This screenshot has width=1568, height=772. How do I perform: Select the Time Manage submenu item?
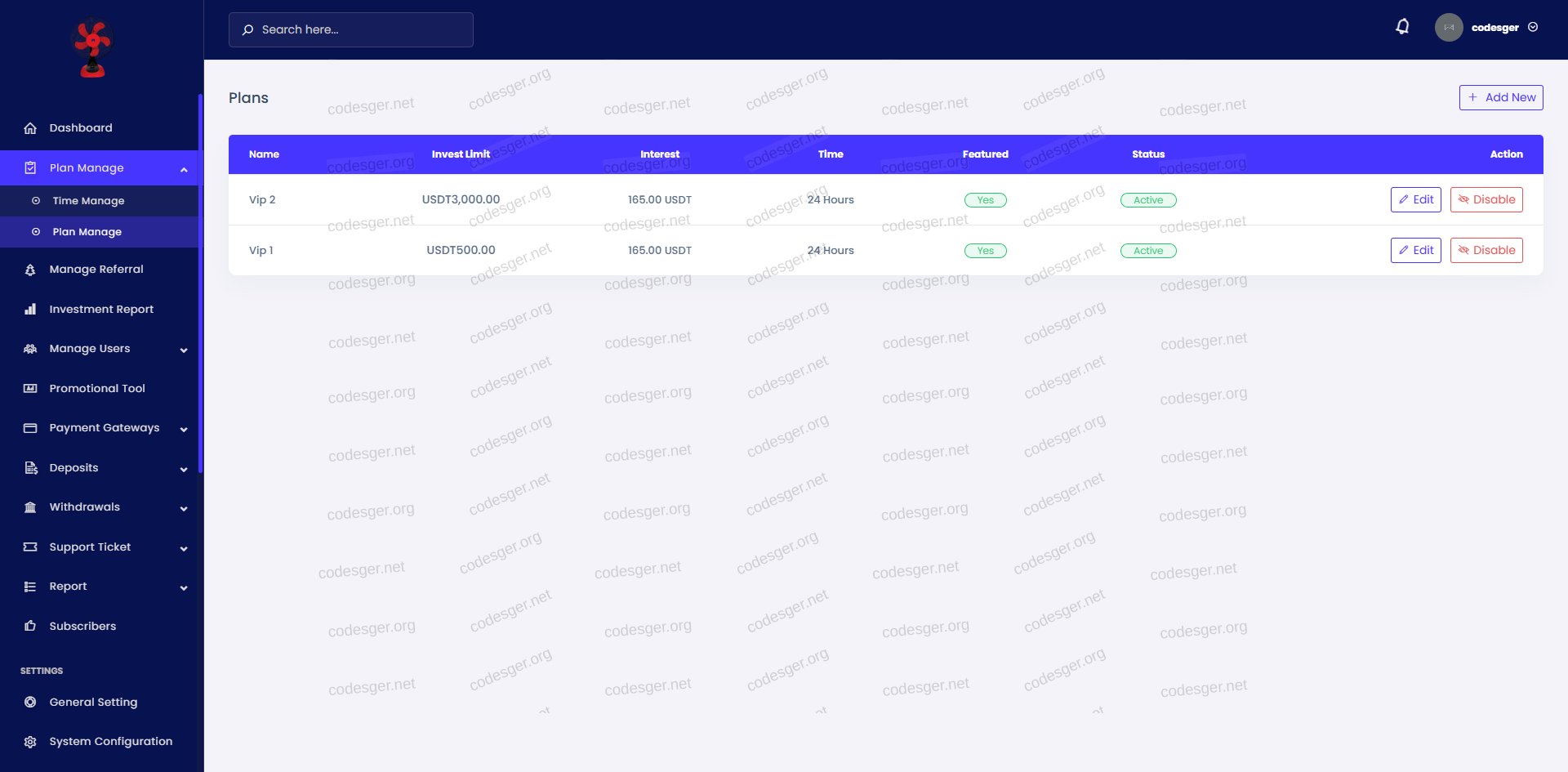88,201
